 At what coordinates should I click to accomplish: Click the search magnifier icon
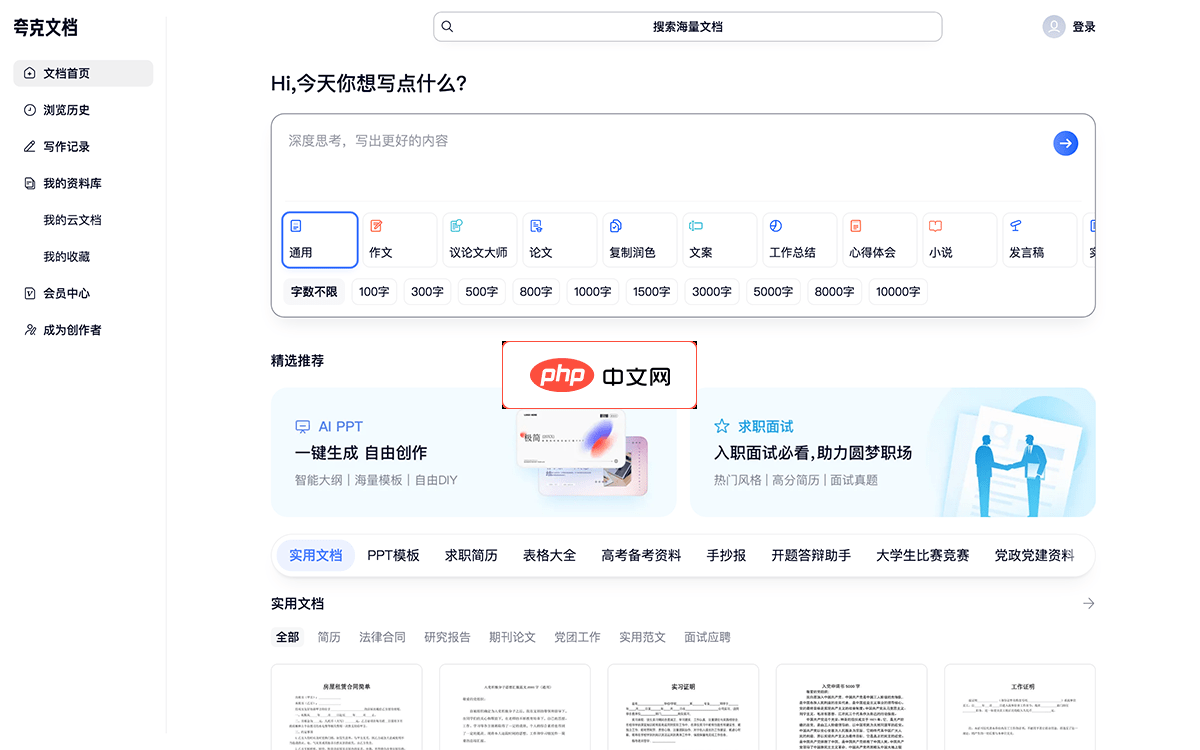tap(447, 27)
